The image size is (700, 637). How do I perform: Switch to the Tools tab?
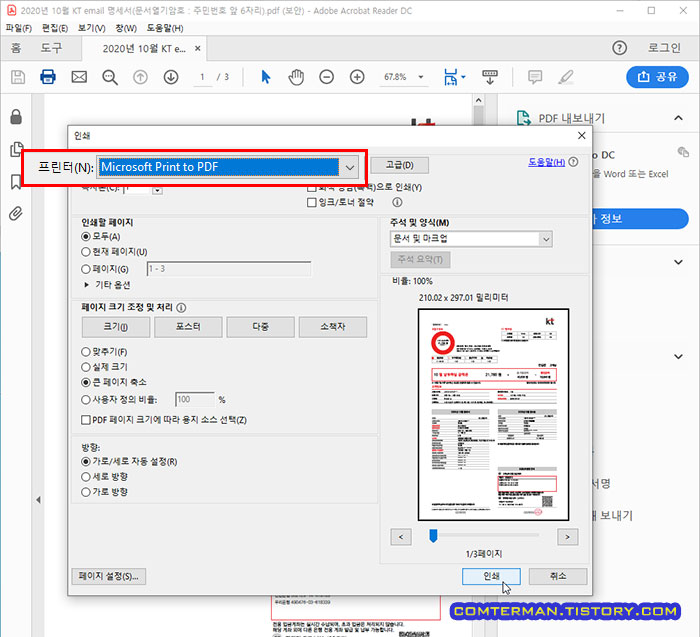click(x=51, y=48)
